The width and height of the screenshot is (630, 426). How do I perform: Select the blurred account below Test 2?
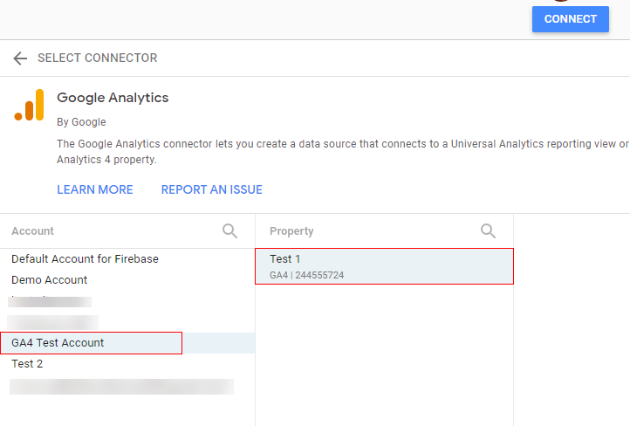[x=120, y=386]
